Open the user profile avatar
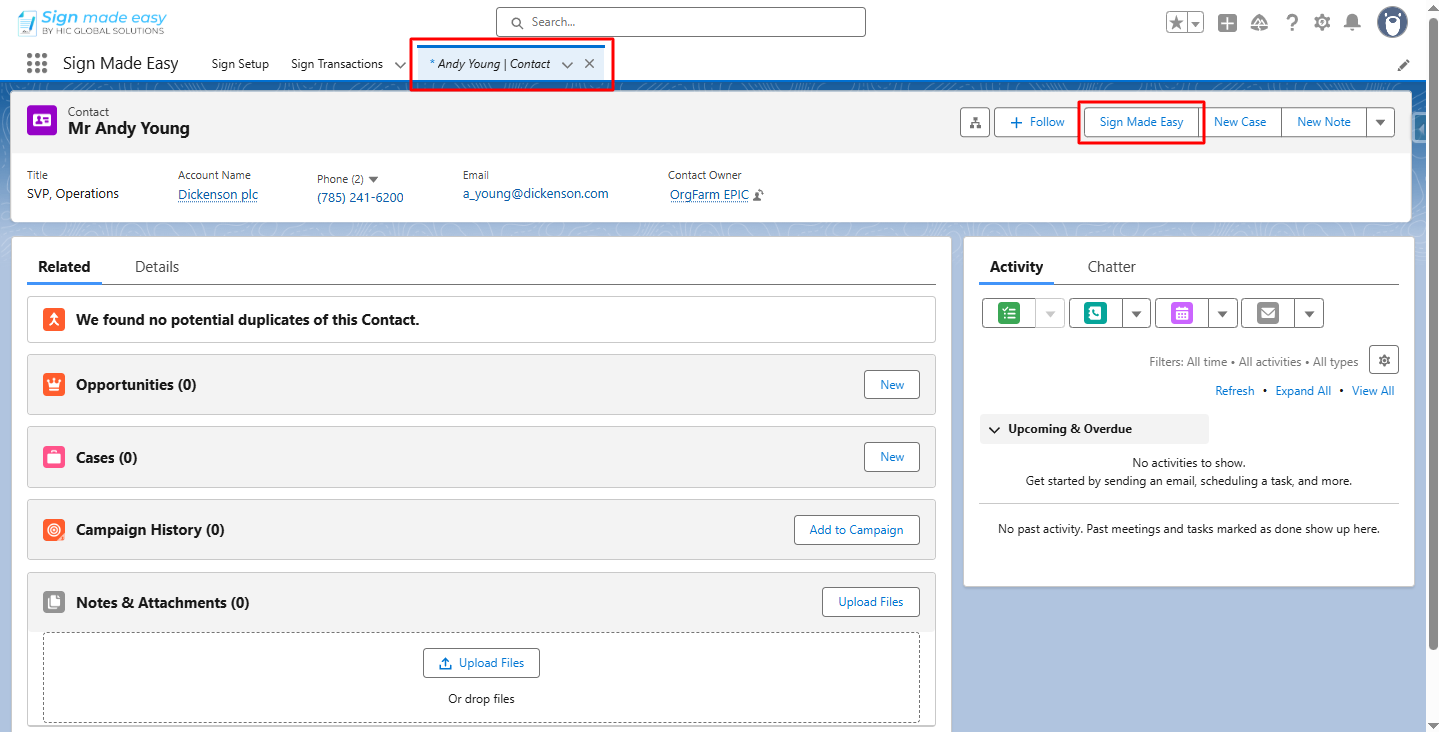Image resolution: width=1439 pixels, height=732 pixels. tap(1392, 22)
